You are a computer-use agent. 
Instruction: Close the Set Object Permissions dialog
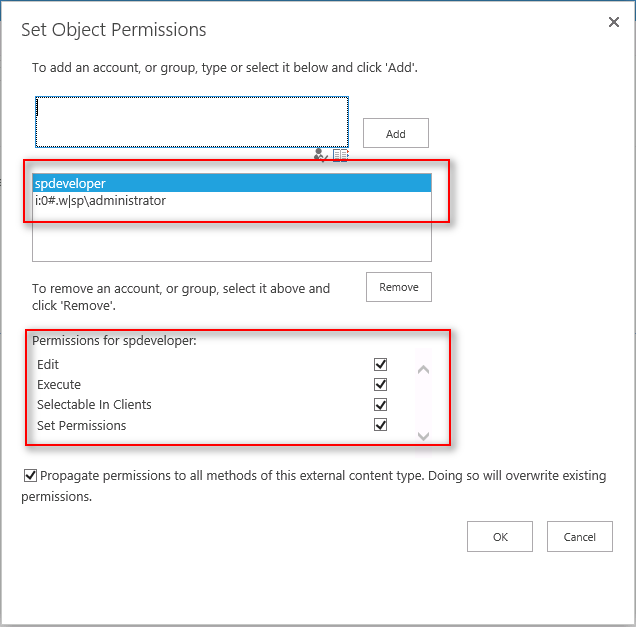pos(614,23)
